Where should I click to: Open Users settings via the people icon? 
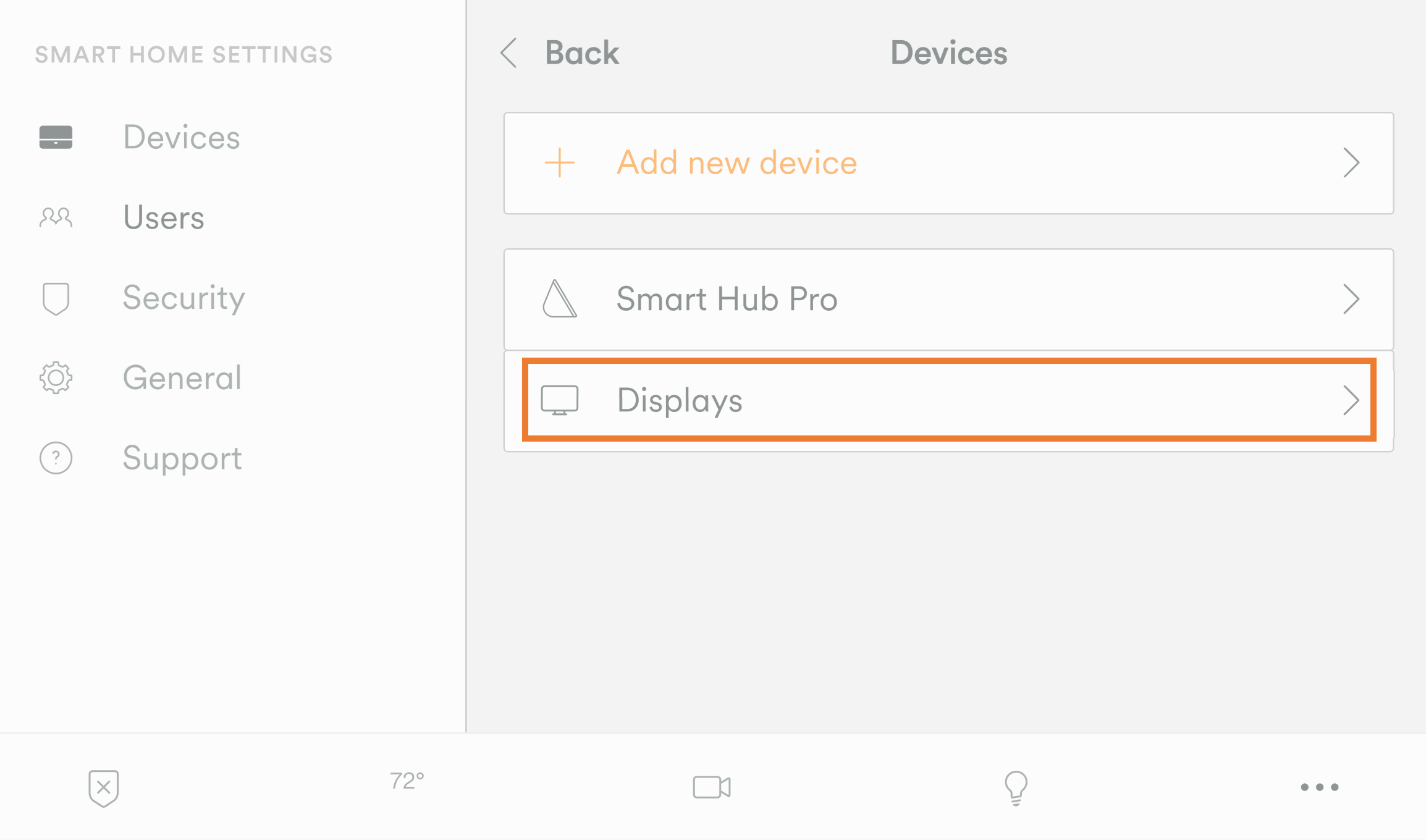coord(56,217)
